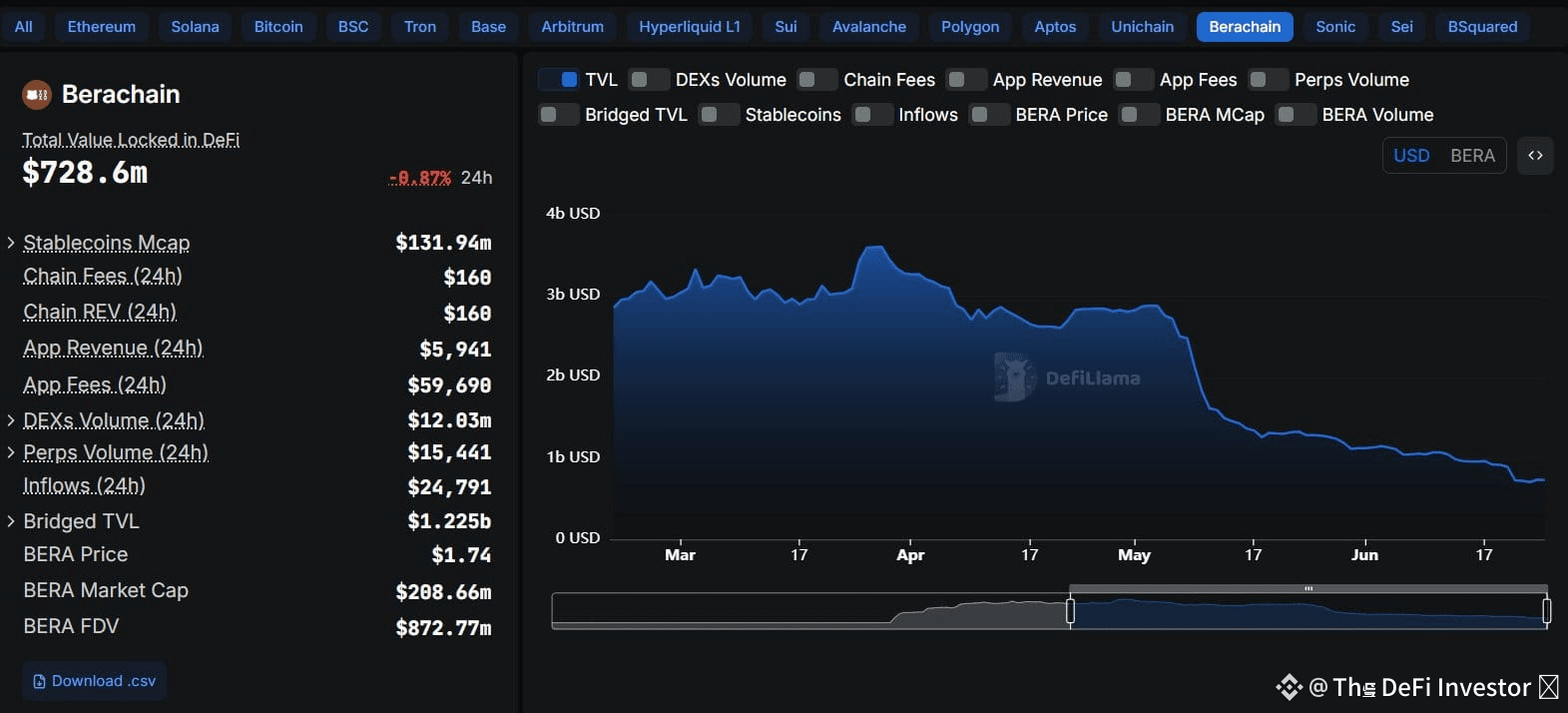Click the download file icon beside .csv
This screenshot has width=1568, height=713.
[40, 681]
